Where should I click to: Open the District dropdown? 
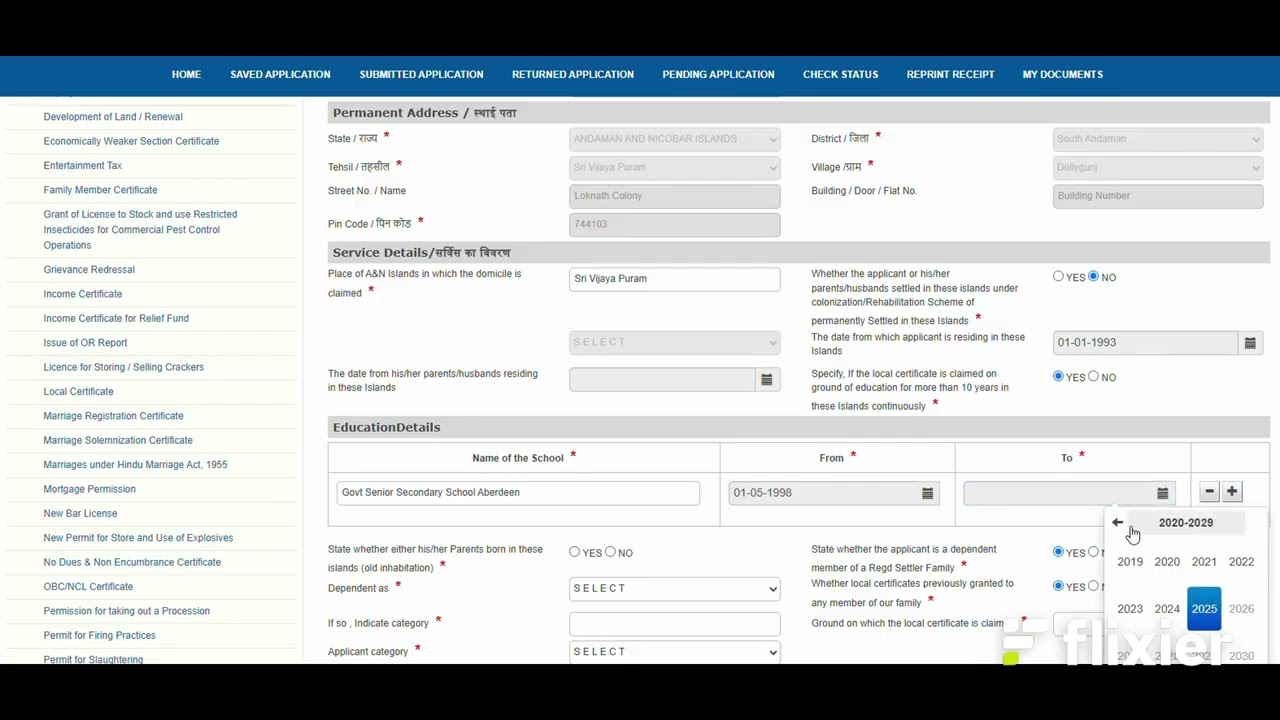point(1158,139)
